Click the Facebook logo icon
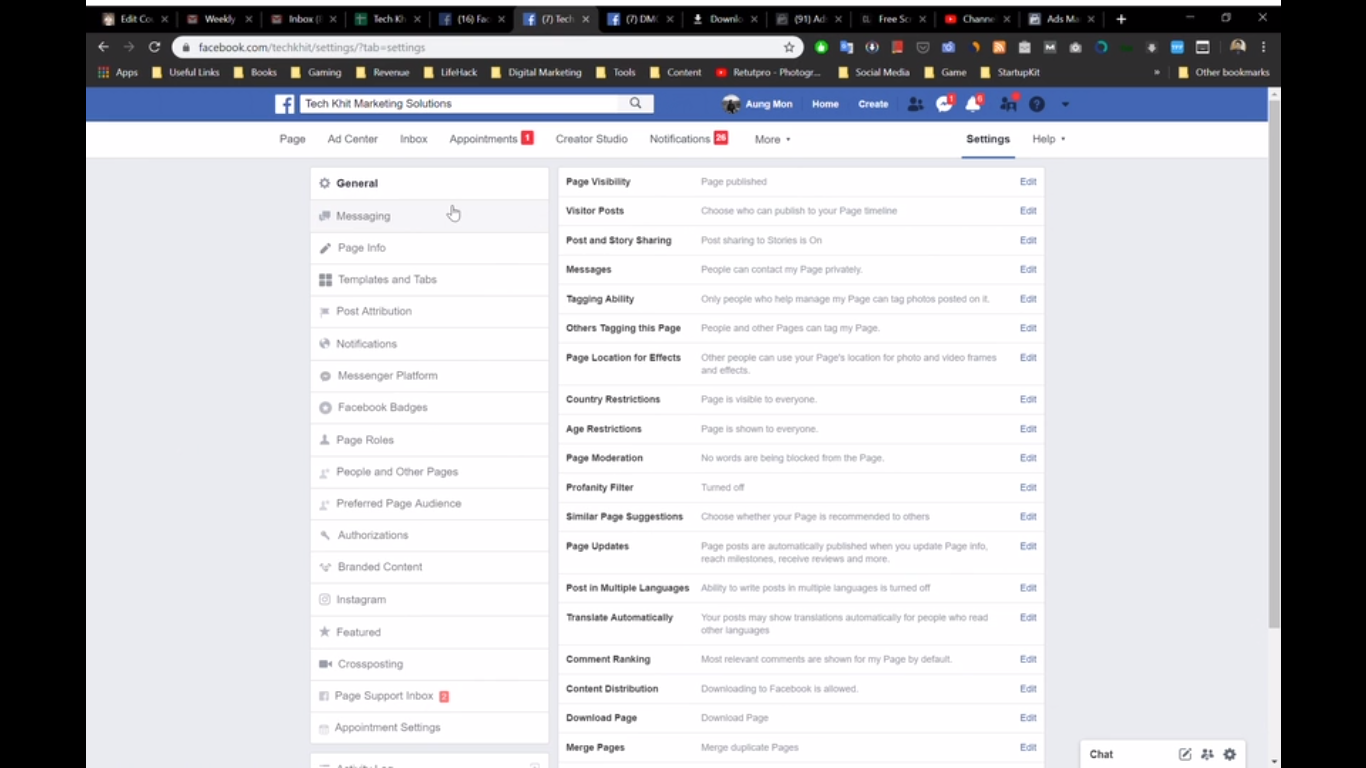This screenshot has height=768, width=1366. pyautogui.click(x=285, y=104)
